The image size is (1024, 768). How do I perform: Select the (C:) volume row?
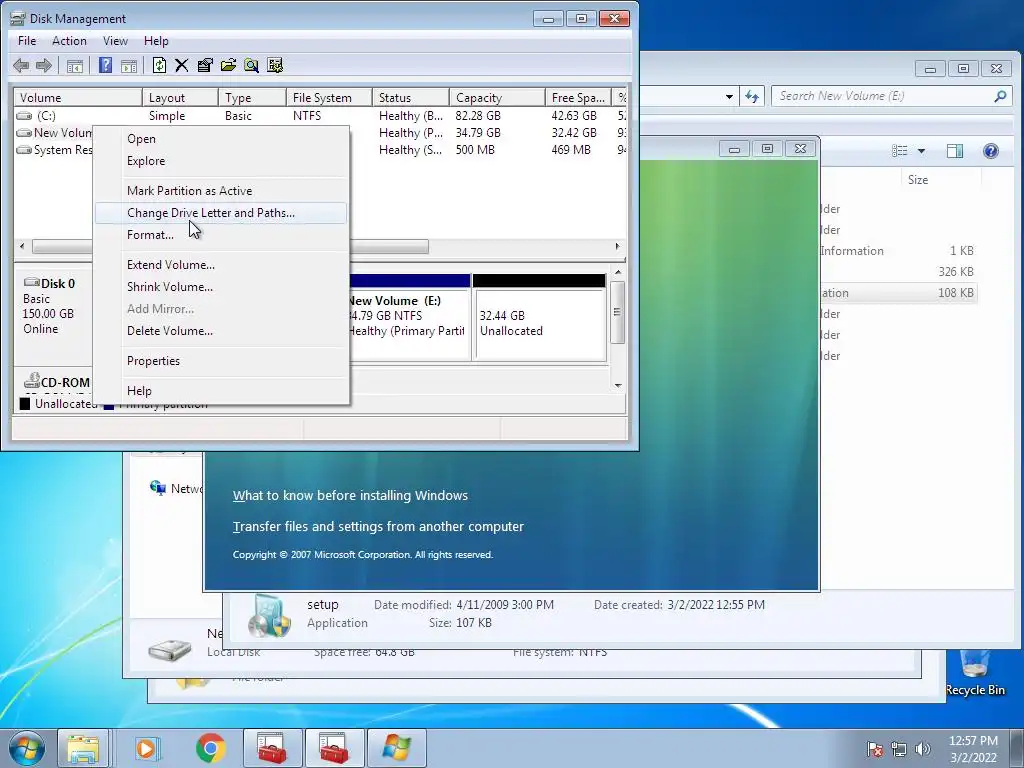[320, 116]
